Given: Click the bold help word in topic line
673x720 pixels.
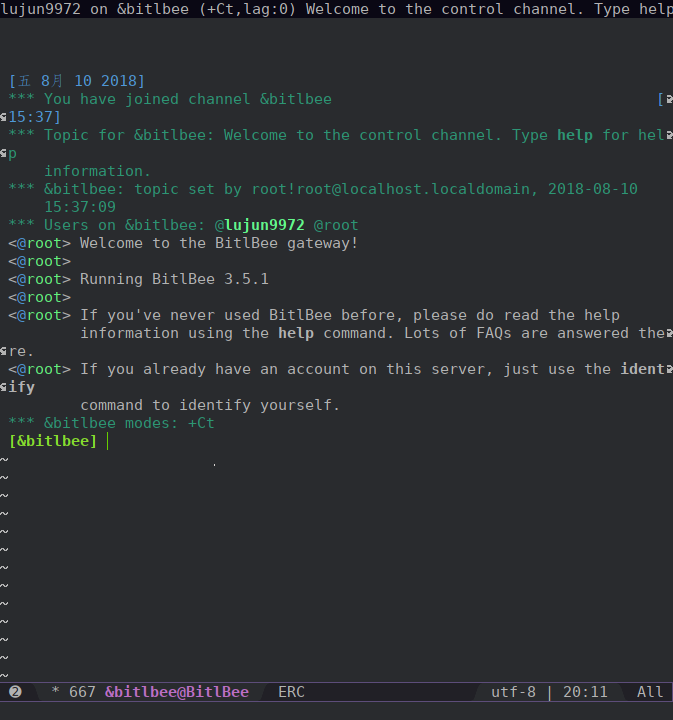Looking at the screenshot, I should 575,135.
